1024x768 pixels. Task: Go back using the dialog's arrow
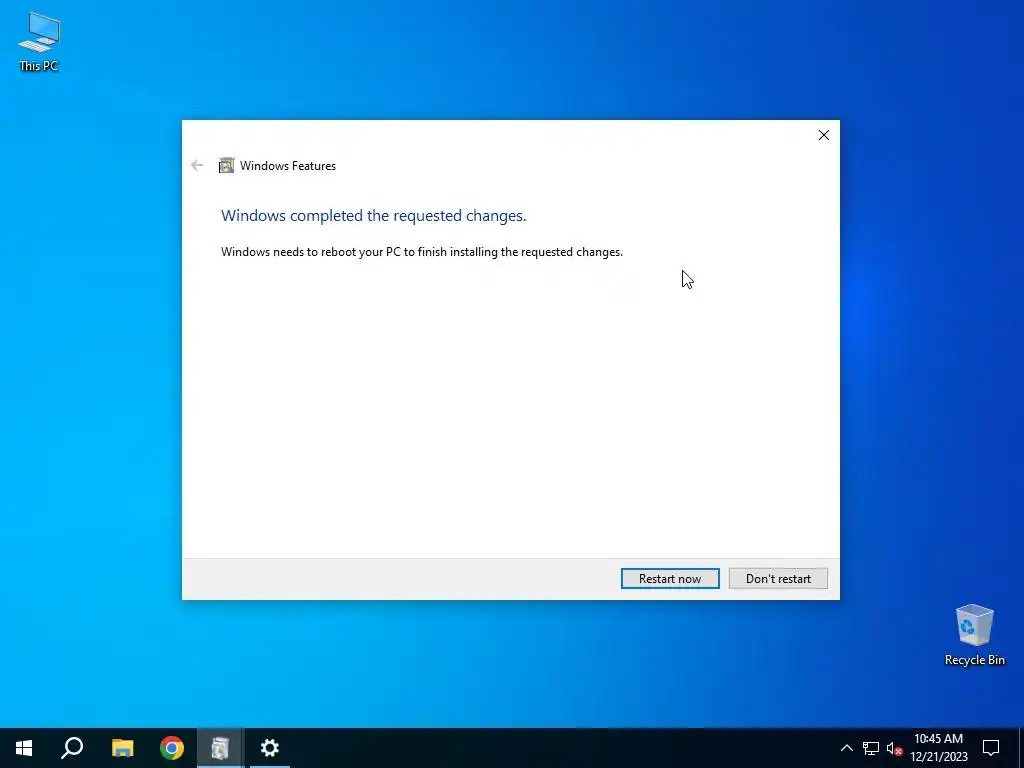point(197,165)
